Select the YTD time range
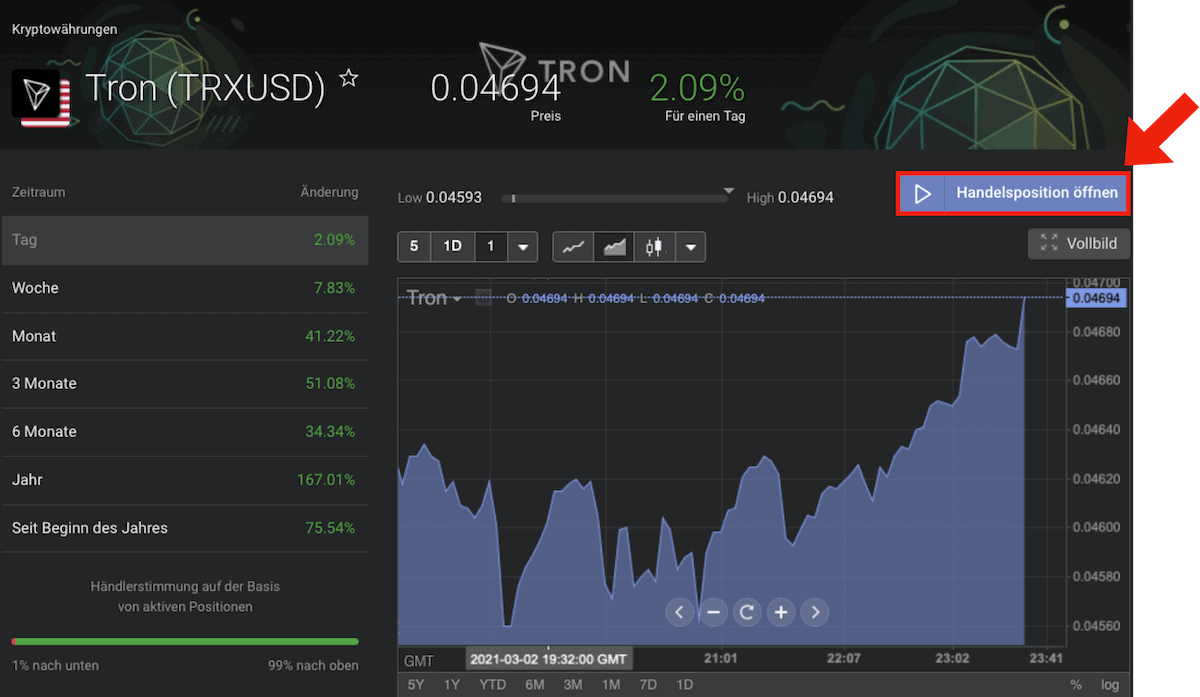Screen dimensions: 1200x697 click(x=492, y=685)
